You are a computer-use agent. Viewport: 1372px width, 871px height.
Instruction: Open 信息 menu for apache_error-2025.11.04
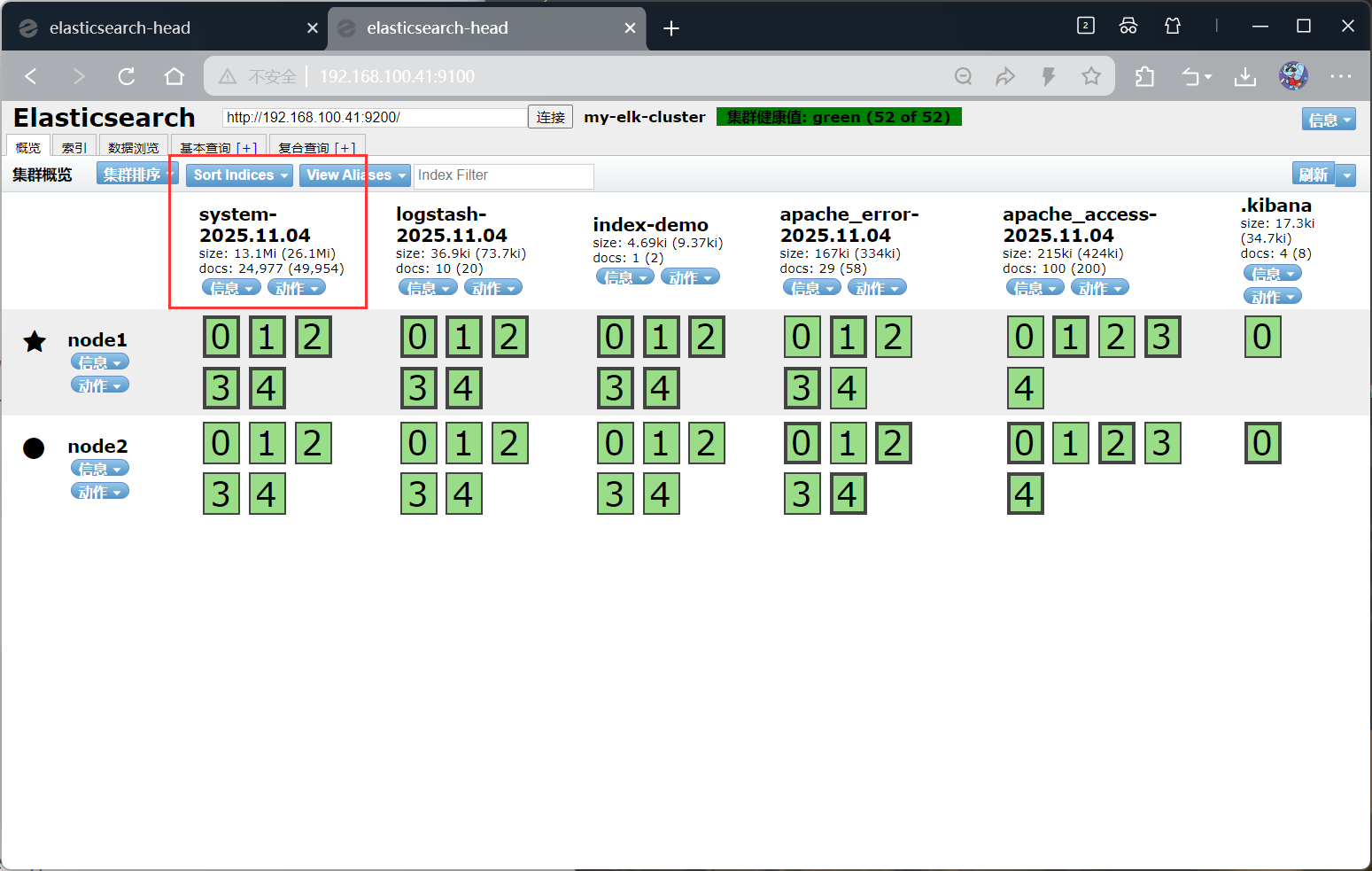tap(812, 288)
